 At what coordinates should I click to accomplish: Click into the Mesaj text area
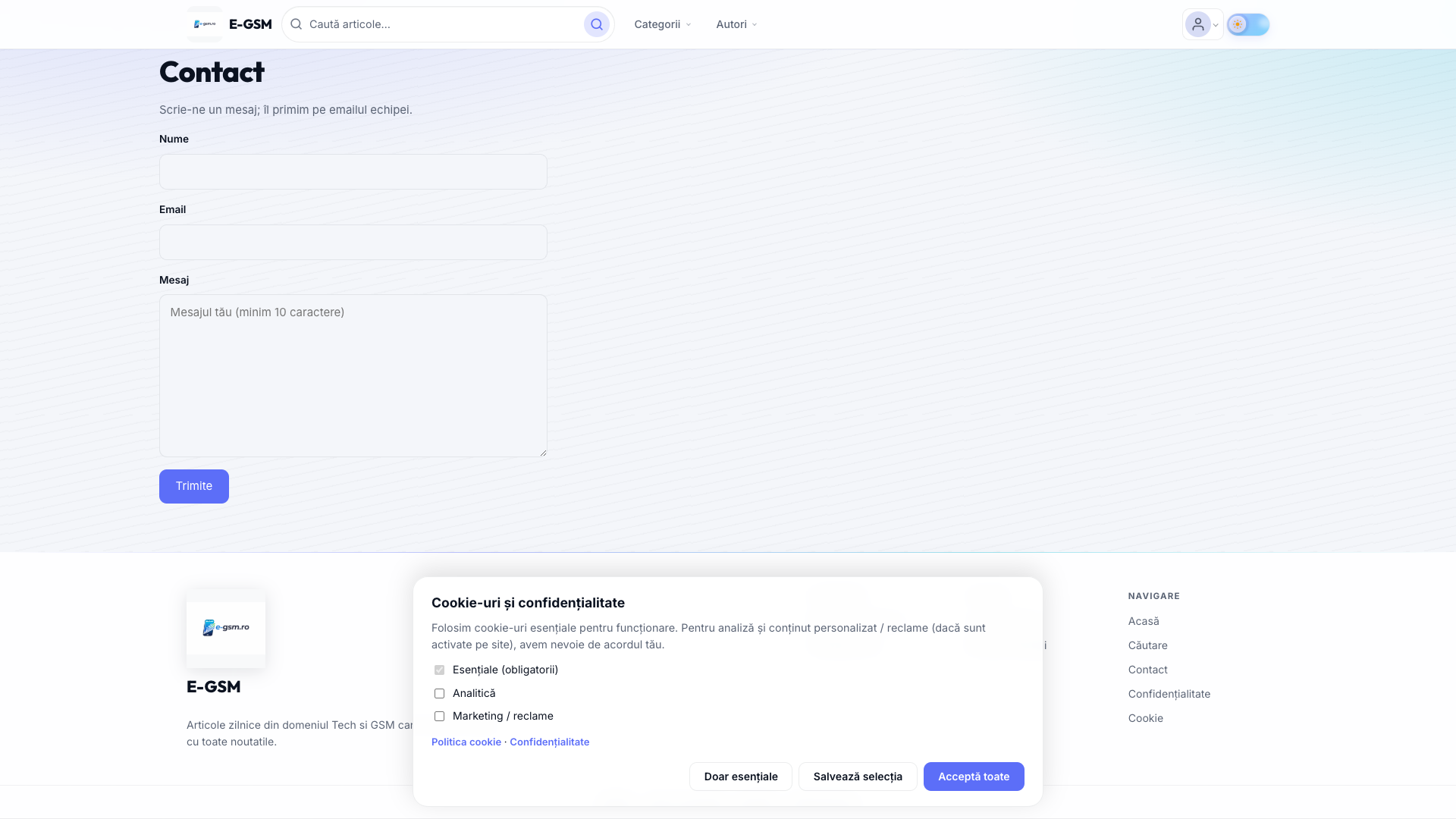pos(353,376)
